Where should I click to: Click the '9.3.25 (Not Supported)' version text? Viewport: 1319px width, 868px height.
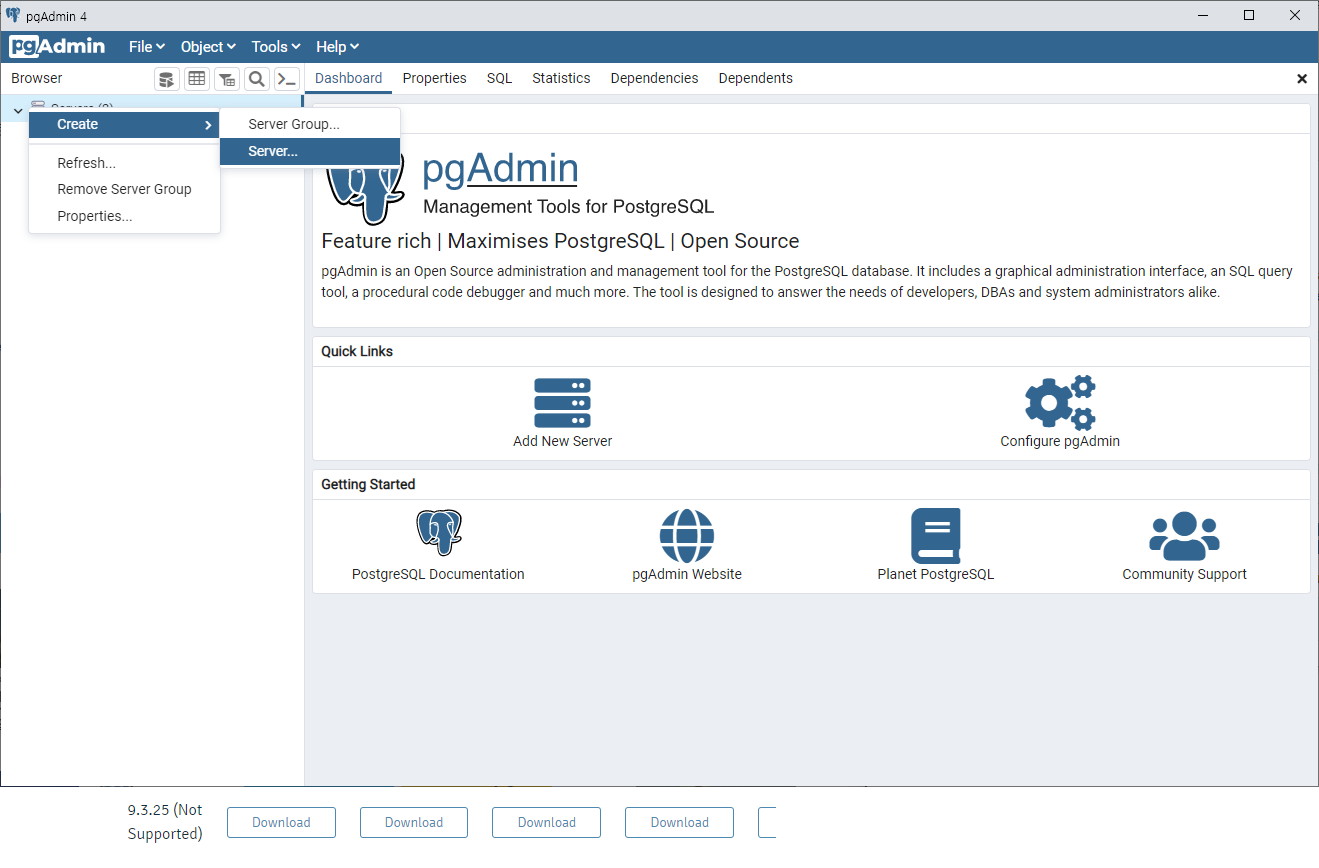165,822
